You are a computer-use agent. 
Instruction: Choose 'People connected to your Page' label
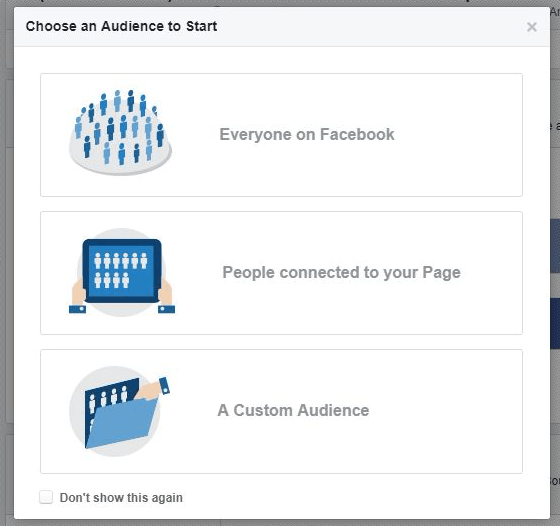pyautogui.click(x=341, y=272)
